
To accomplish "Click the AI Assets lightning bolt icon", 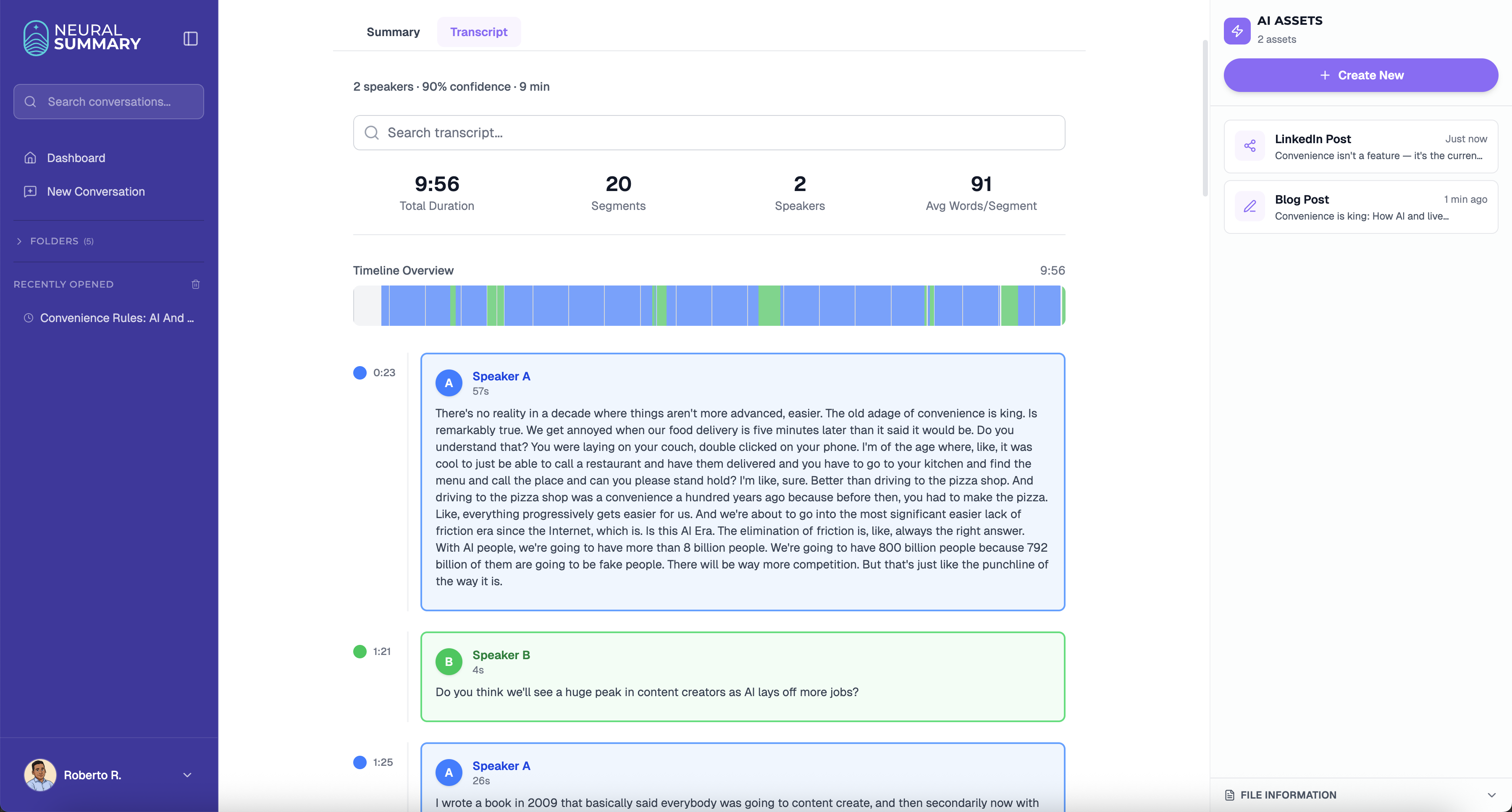I will pyautogui.click(x=1237, y=31).
